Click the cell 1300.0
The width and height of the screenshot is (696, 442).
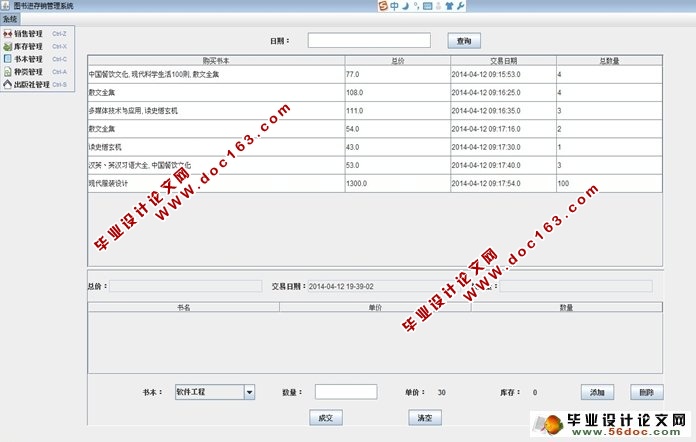point(398,184)
